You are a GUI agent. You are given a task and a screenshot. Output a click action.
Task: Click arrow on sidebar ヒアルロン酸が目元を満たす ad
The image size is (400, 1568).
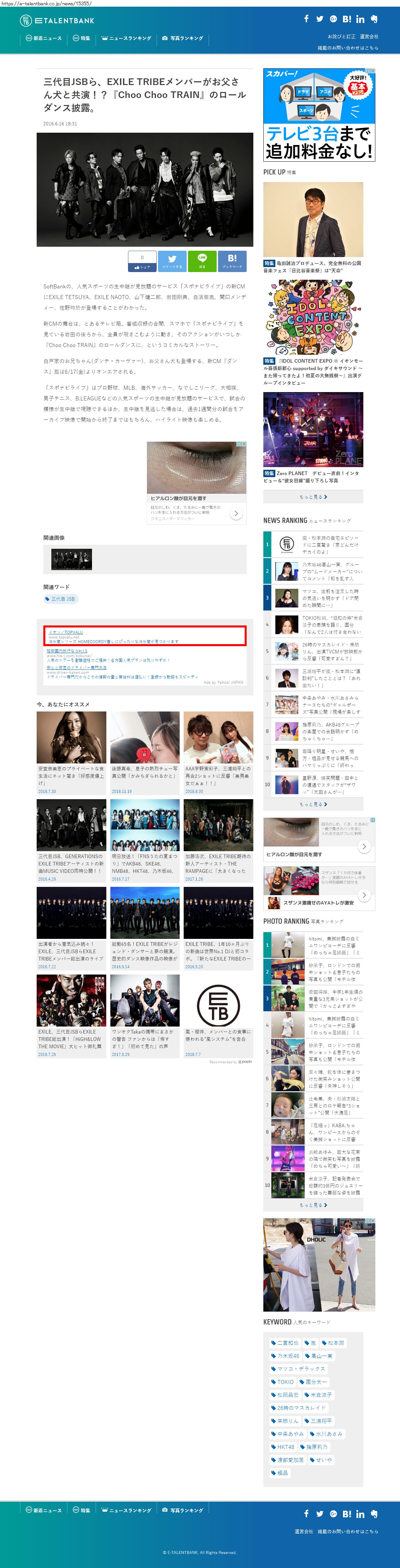pos(364,846)
